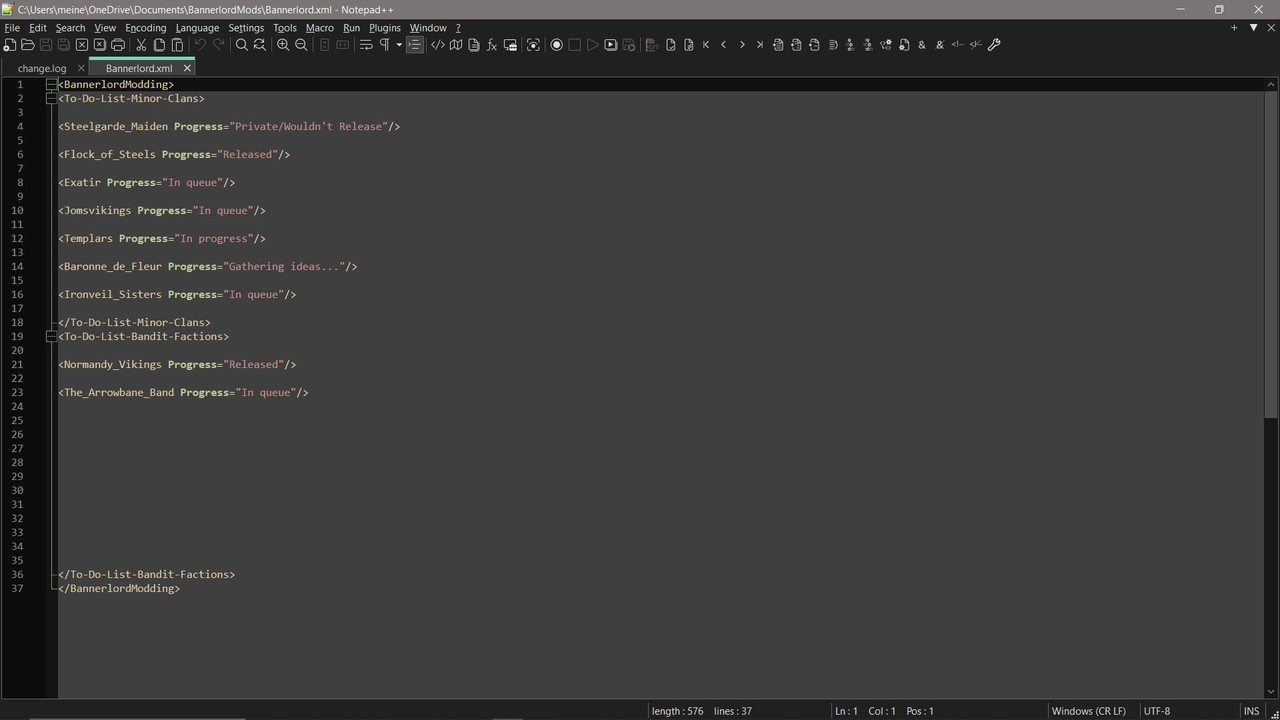1280x720 pixels.
Task: Toggle show all characters pilcrow icon
Action: coord(384,45)
